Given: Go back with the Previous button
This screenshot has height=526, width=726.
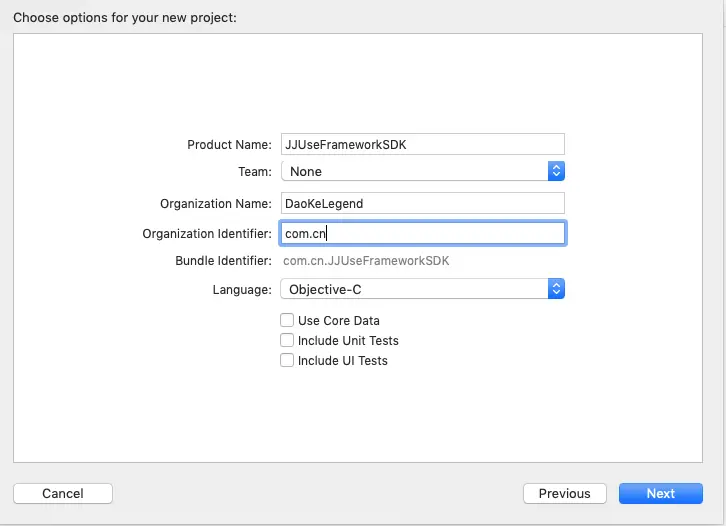Looking at the screenshot, I should (x=564, y=493).
